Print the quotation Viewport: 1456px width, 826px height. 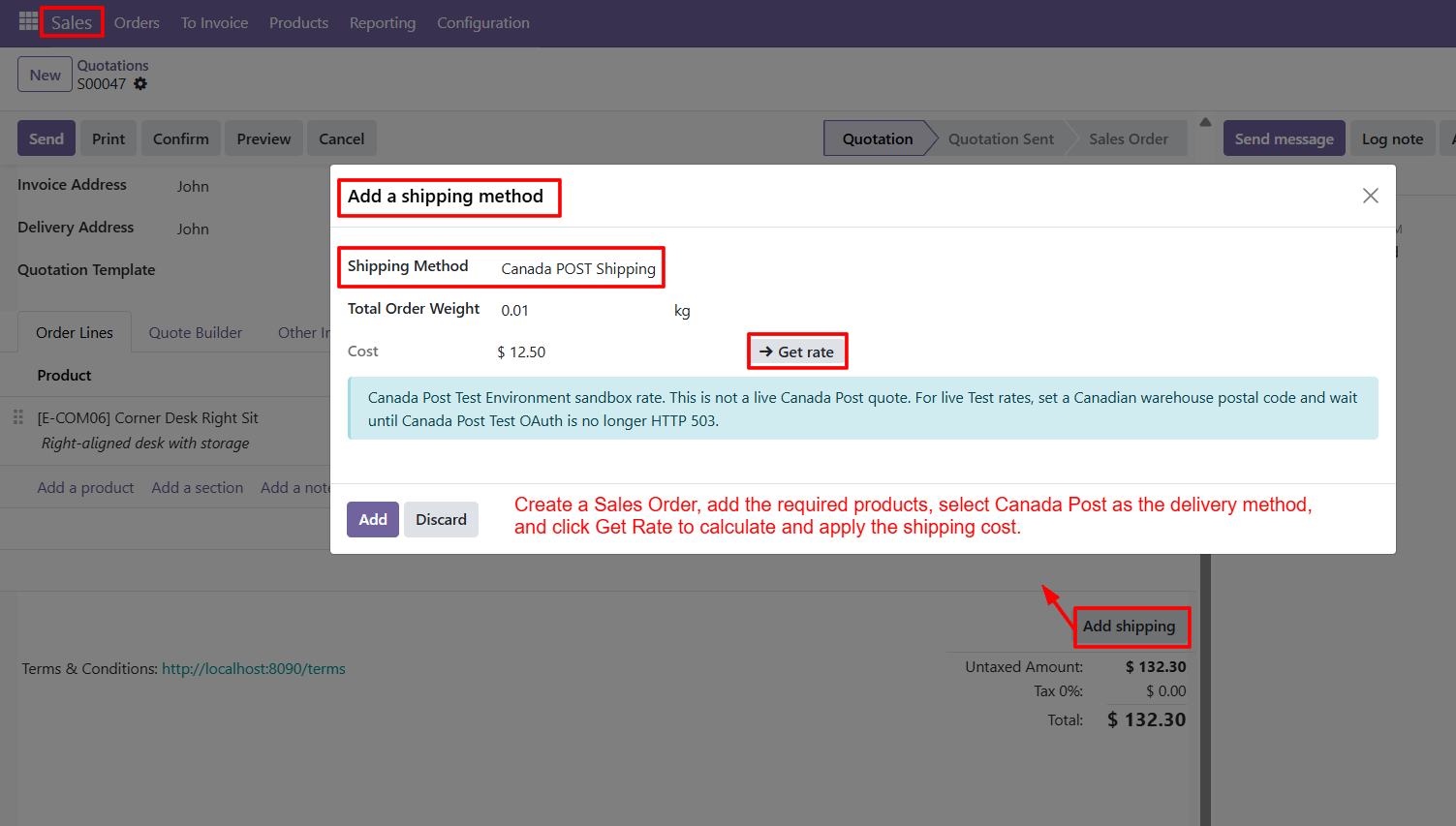[108, 138]
